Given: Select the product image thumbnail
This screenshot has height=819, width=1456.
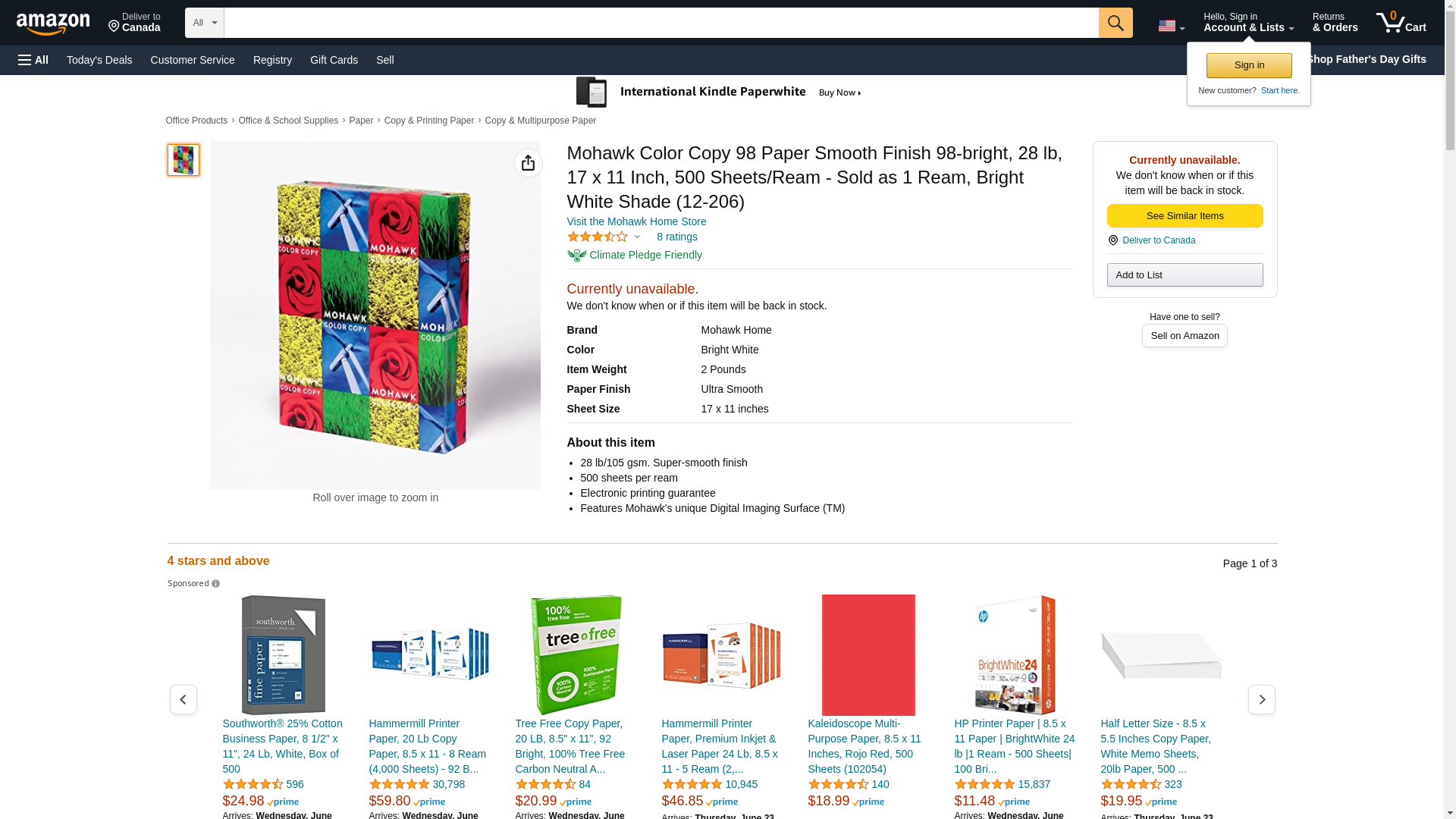Looking at the screenshot, I should point(184,160).
